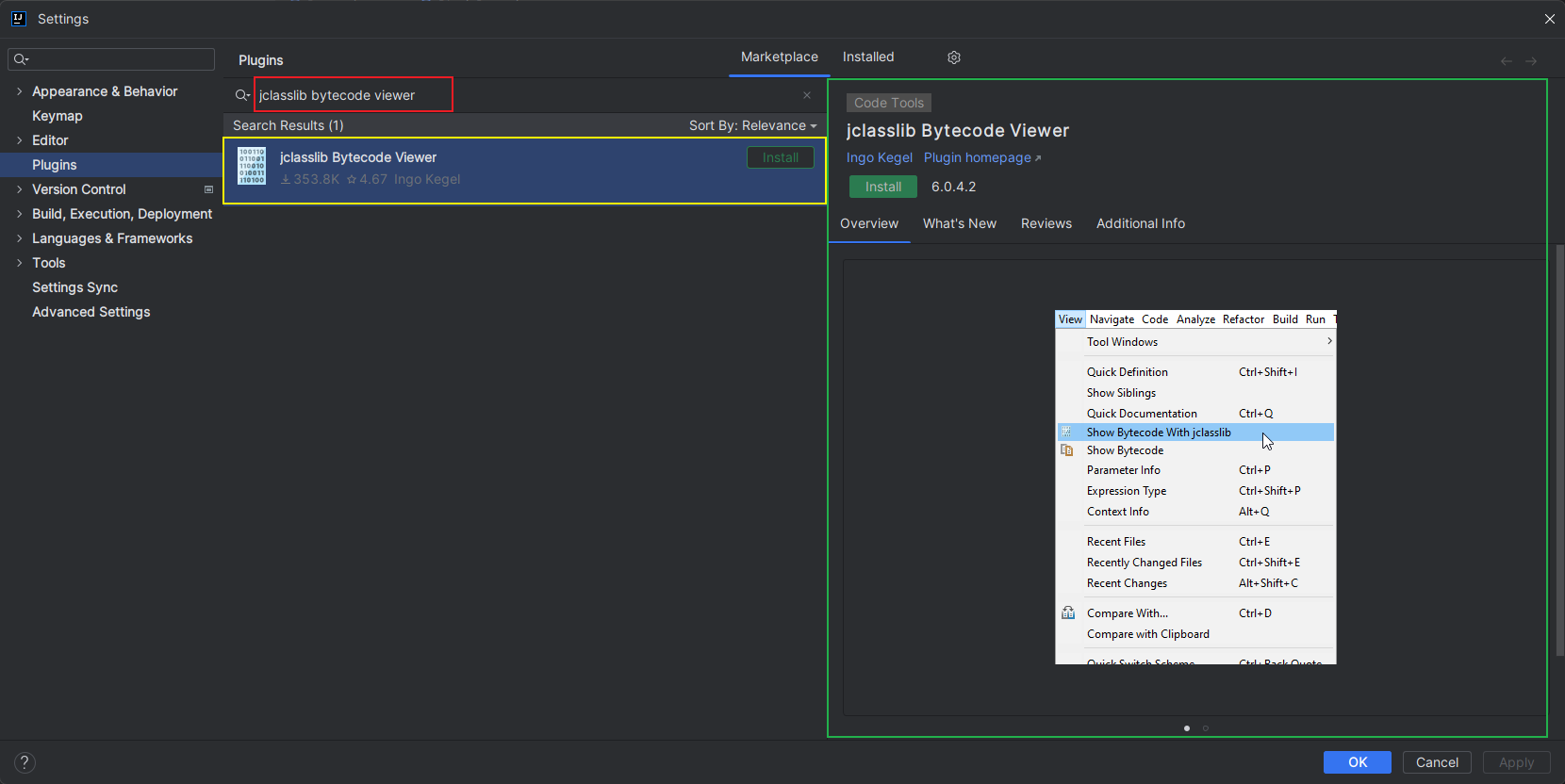Click the Apply button
1565x784 pixels.
coord(1517,762)
